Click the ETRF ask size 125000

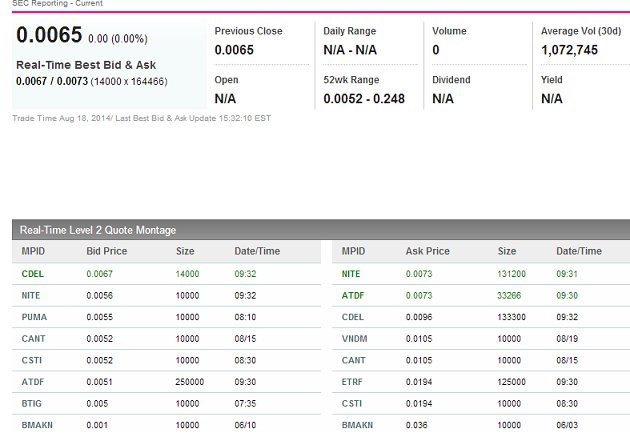click(511, 382)
